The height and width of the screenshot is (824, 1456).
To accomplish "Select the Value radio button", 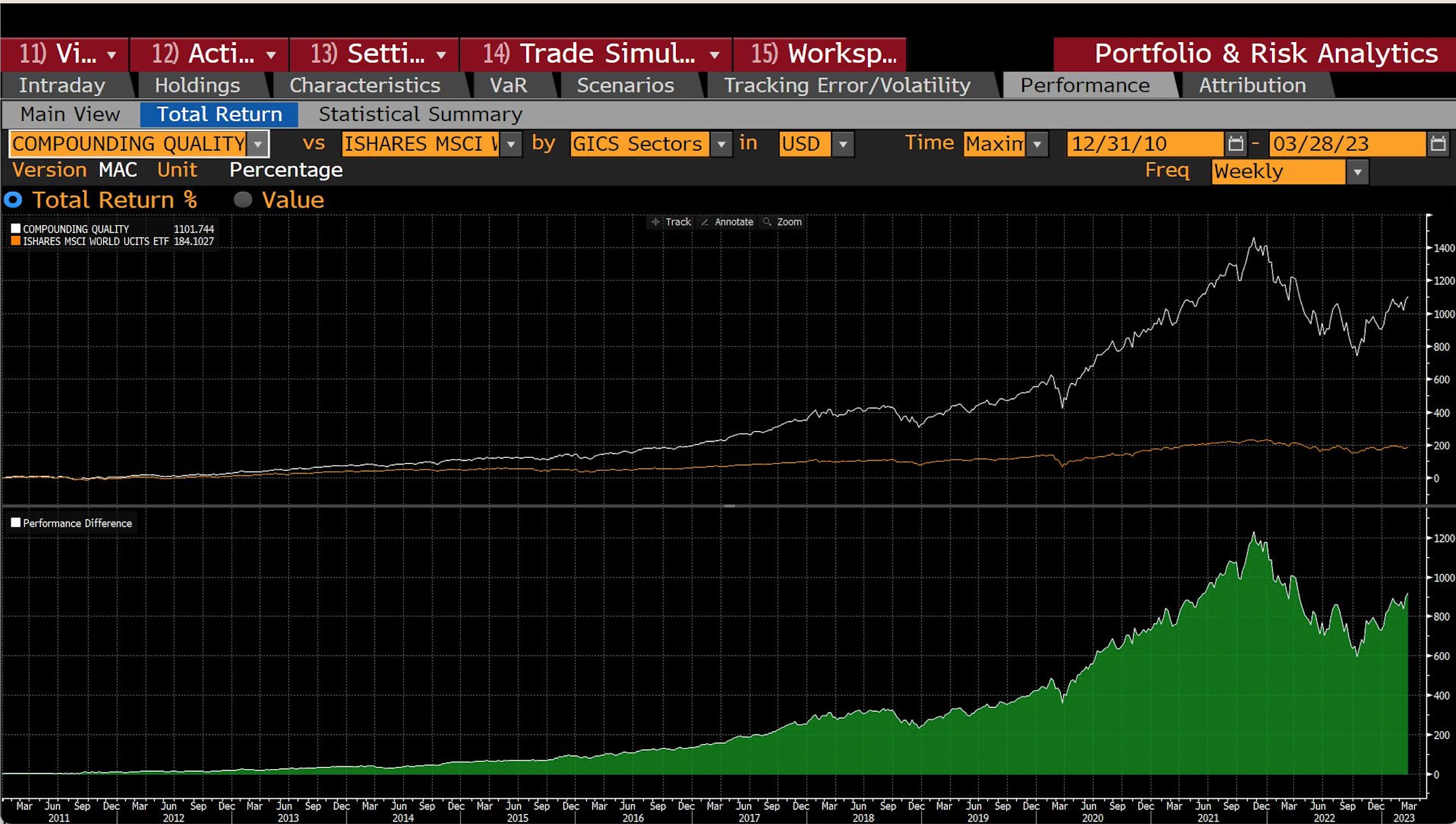I will tap(243, 200).
